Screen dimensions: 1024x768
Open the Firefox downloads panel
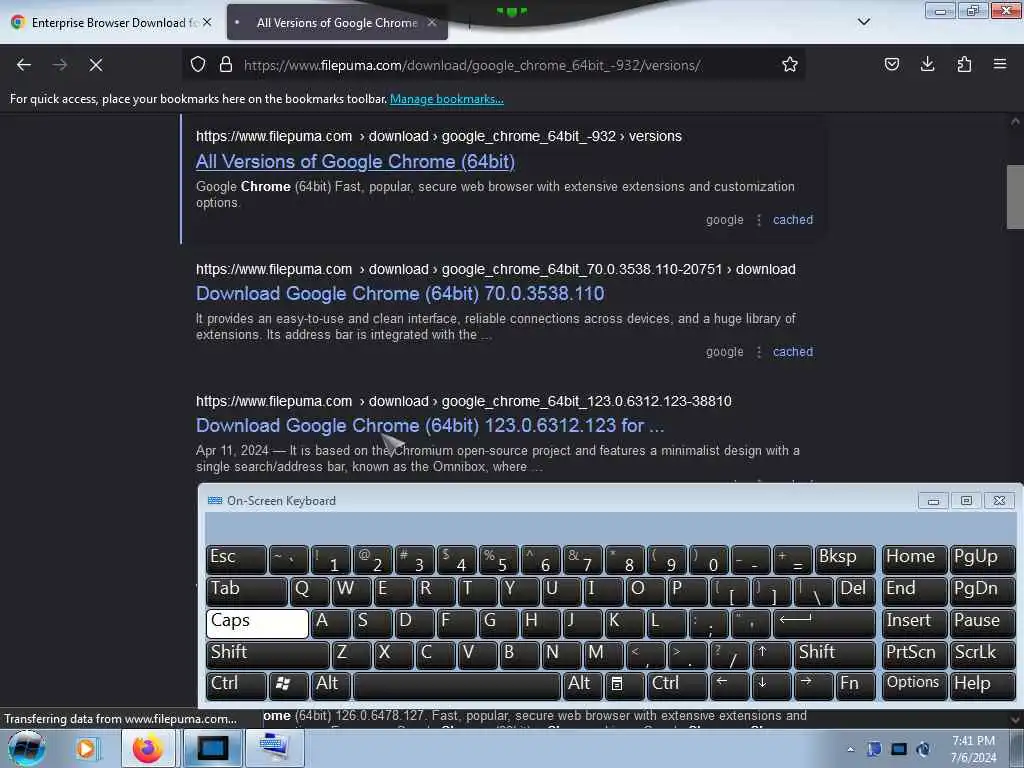point(927,65)
